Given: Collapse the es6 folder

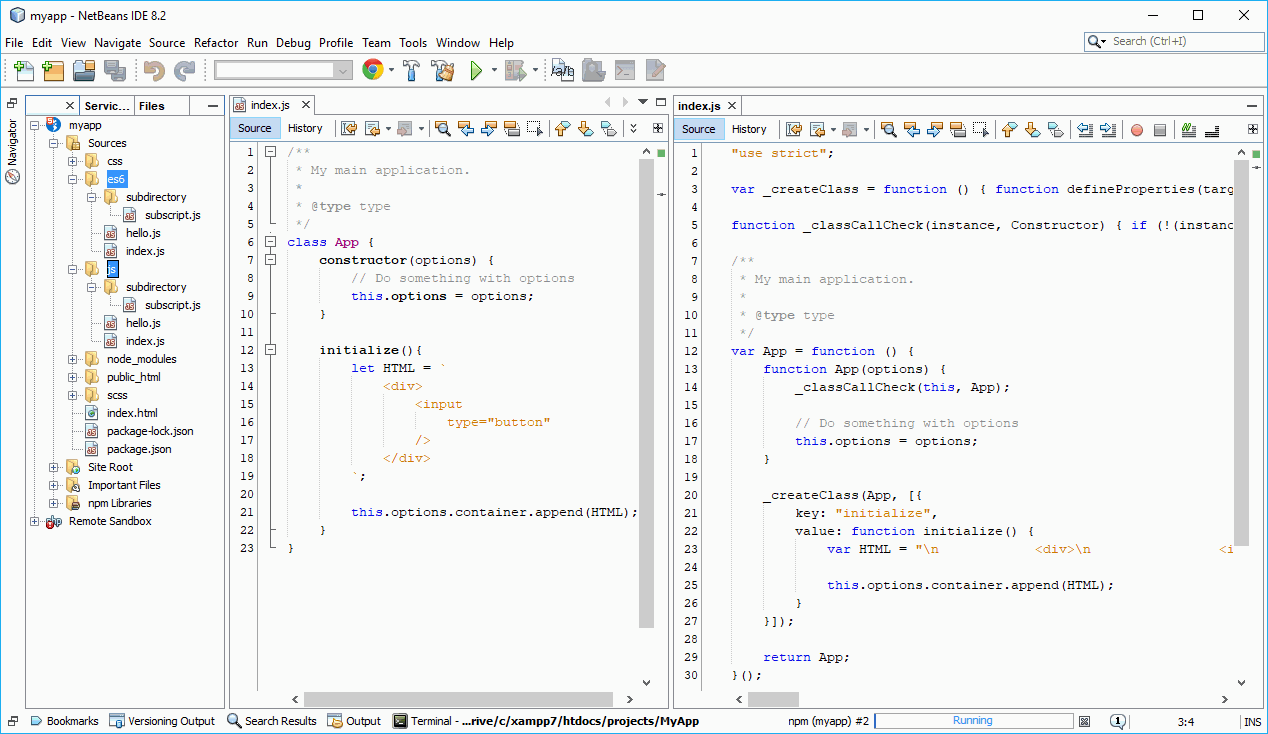Looking at the screenshot, I should [x=70, y=179].
